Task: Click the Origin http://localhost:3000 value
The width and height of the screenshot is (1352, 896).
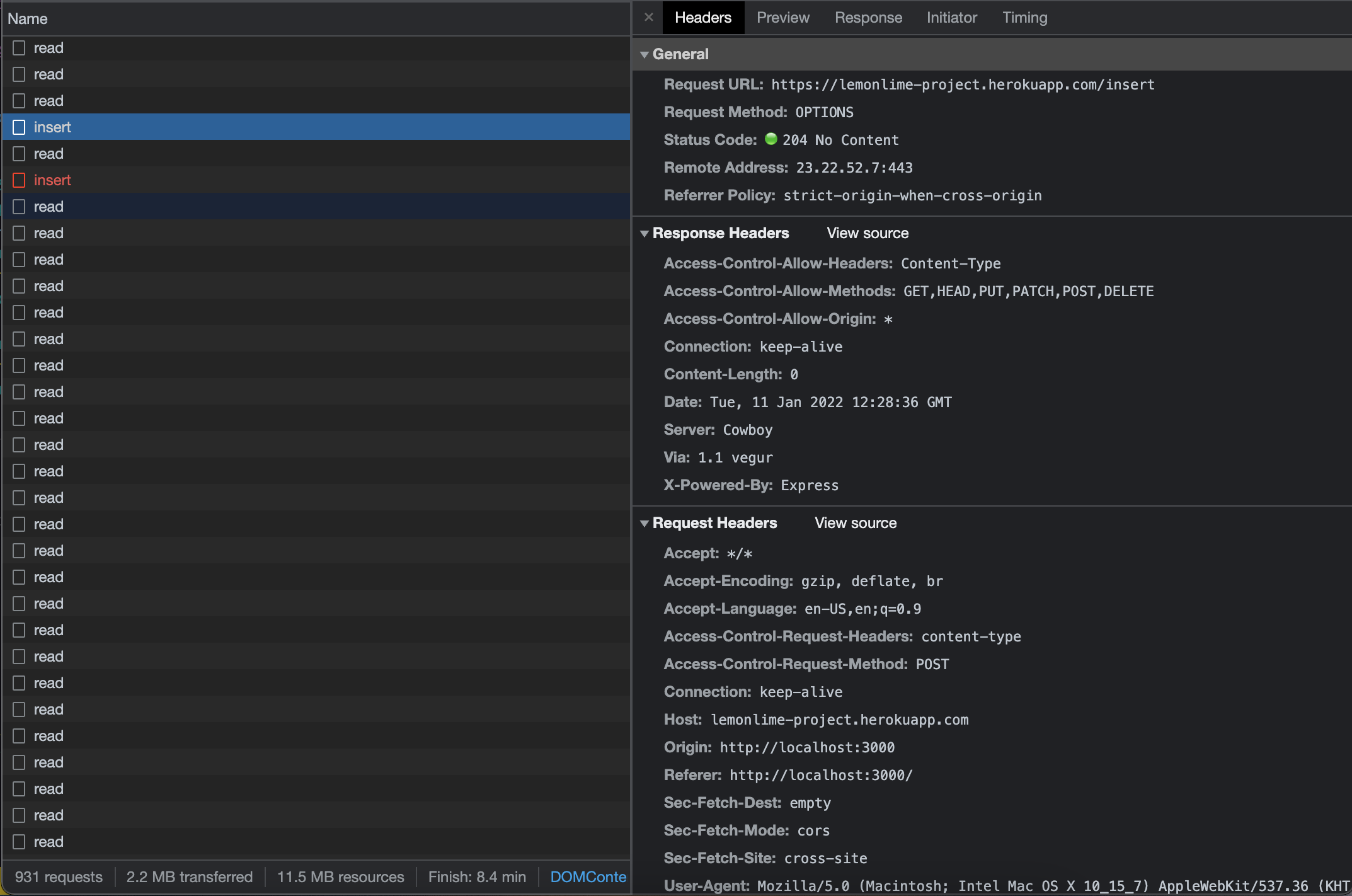Action: pyautogui.click(x=807, y=747)
